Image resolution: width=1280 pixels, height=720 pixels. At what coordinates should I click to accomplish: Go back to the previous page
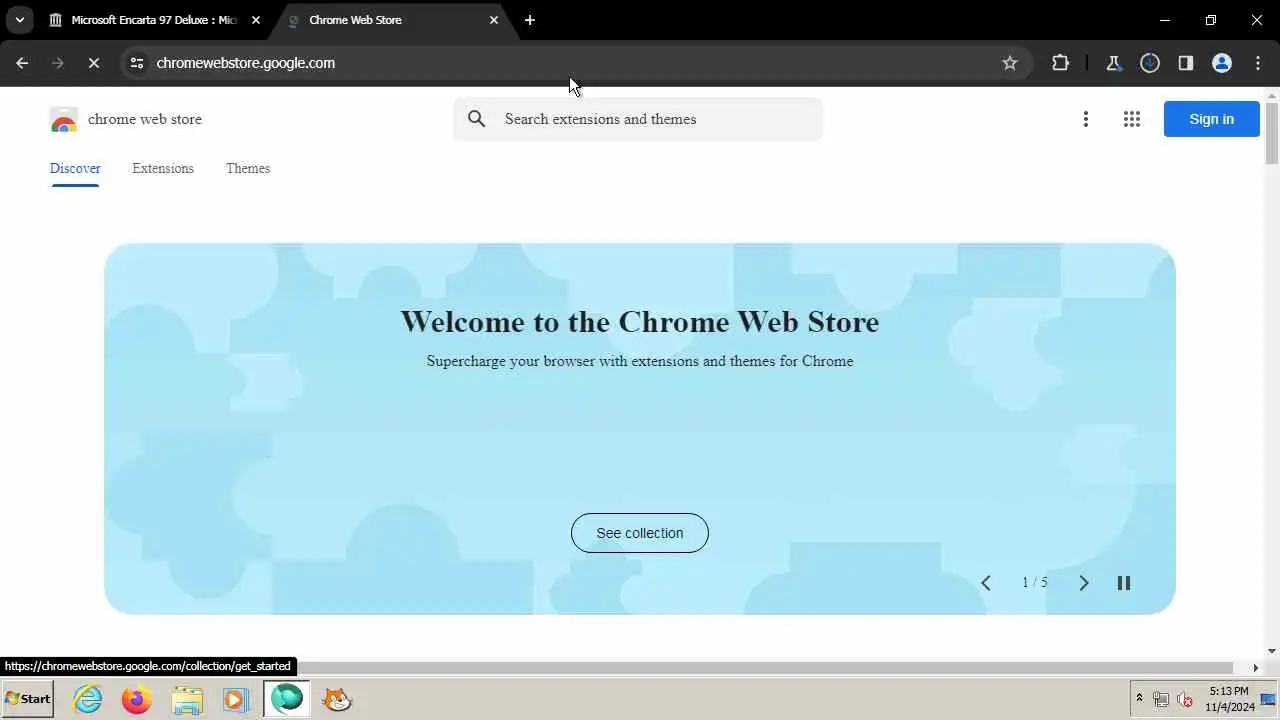coord(22,63)
